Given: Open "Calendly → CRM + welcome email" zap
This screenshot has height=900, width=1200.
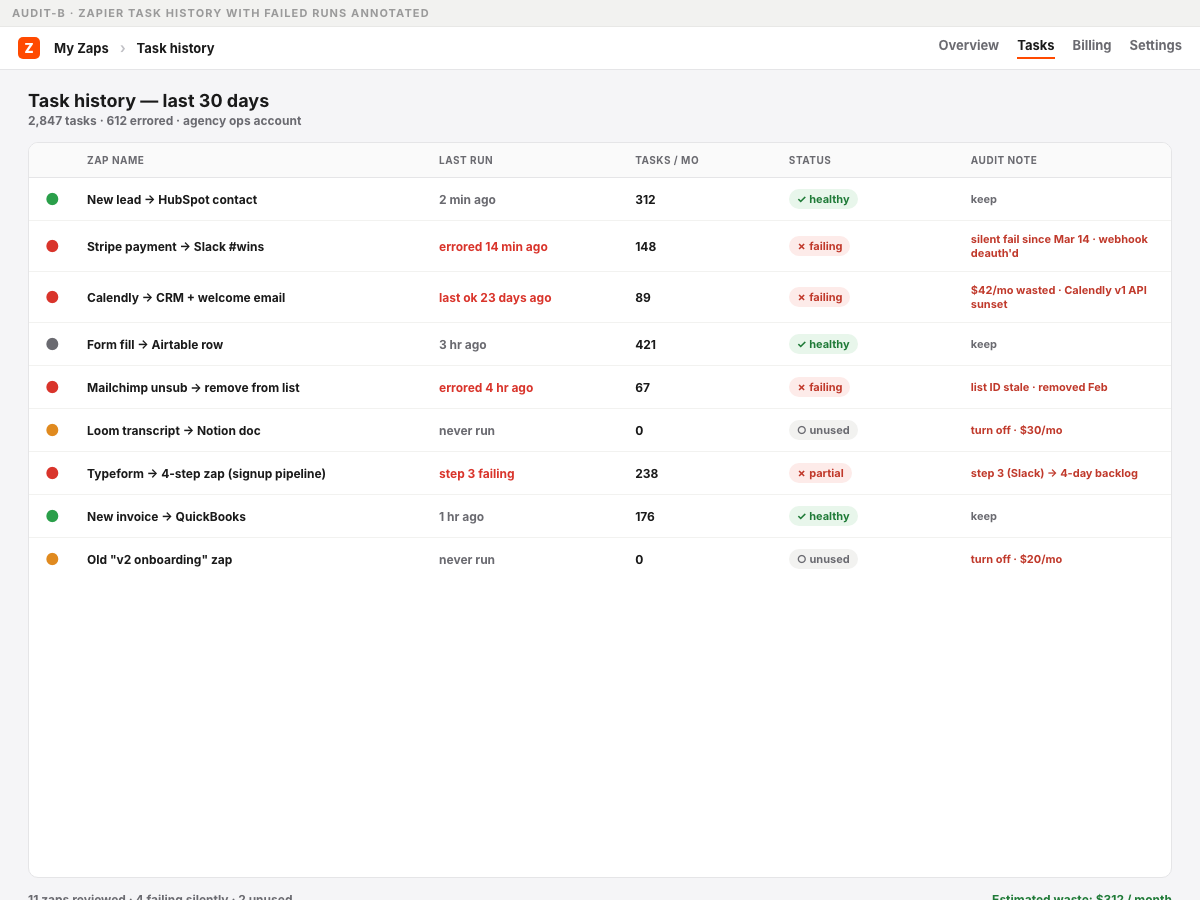Looking at the screenshot, I should pos(186,297).
